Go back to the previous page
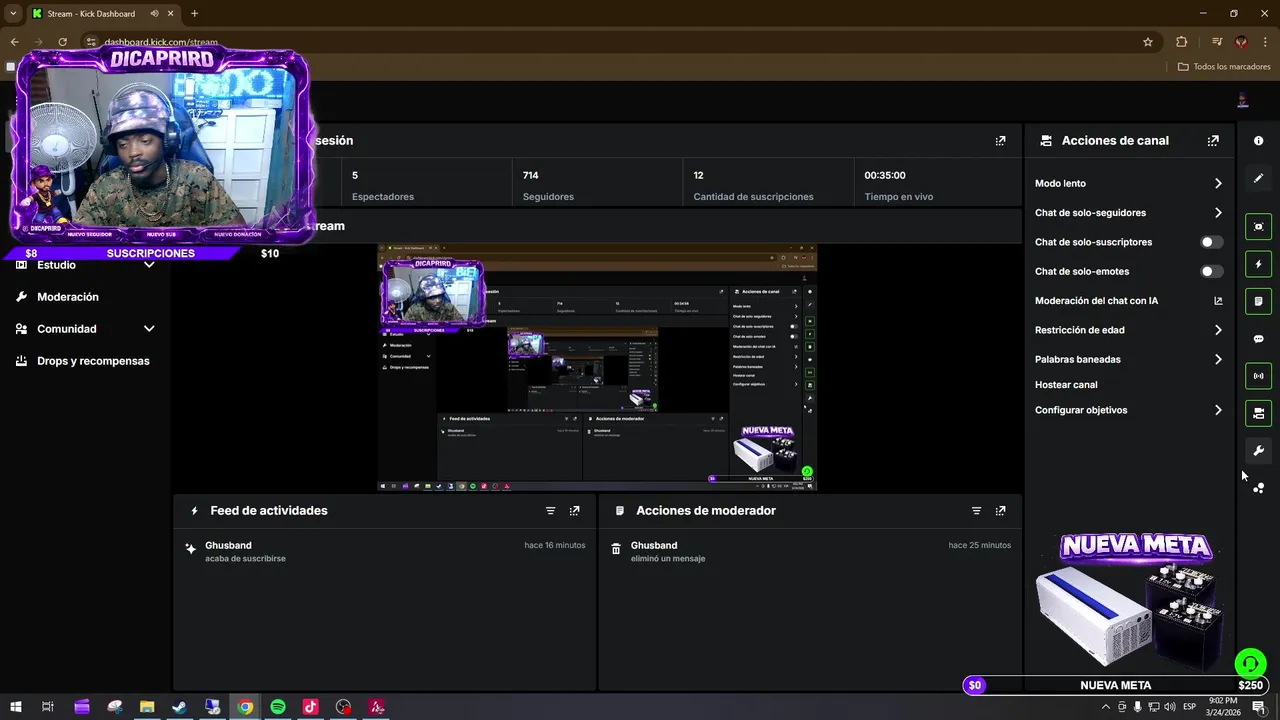This screenshot has width=1280, height=720. [x=14, y=42]
